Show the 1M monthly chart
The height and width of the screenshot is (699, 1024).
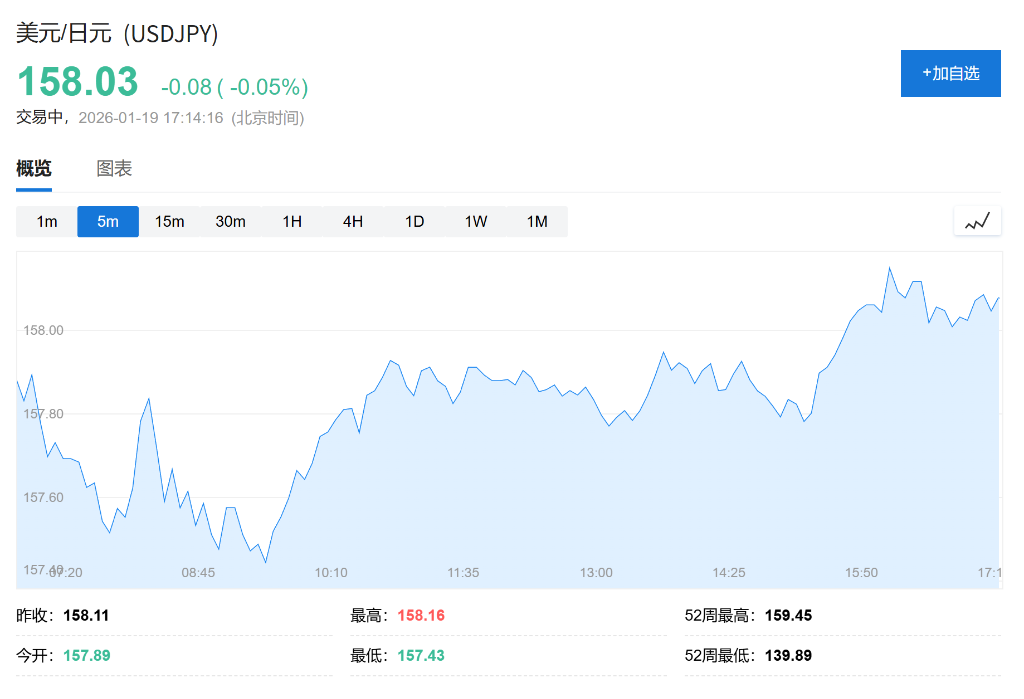point(537,221)
